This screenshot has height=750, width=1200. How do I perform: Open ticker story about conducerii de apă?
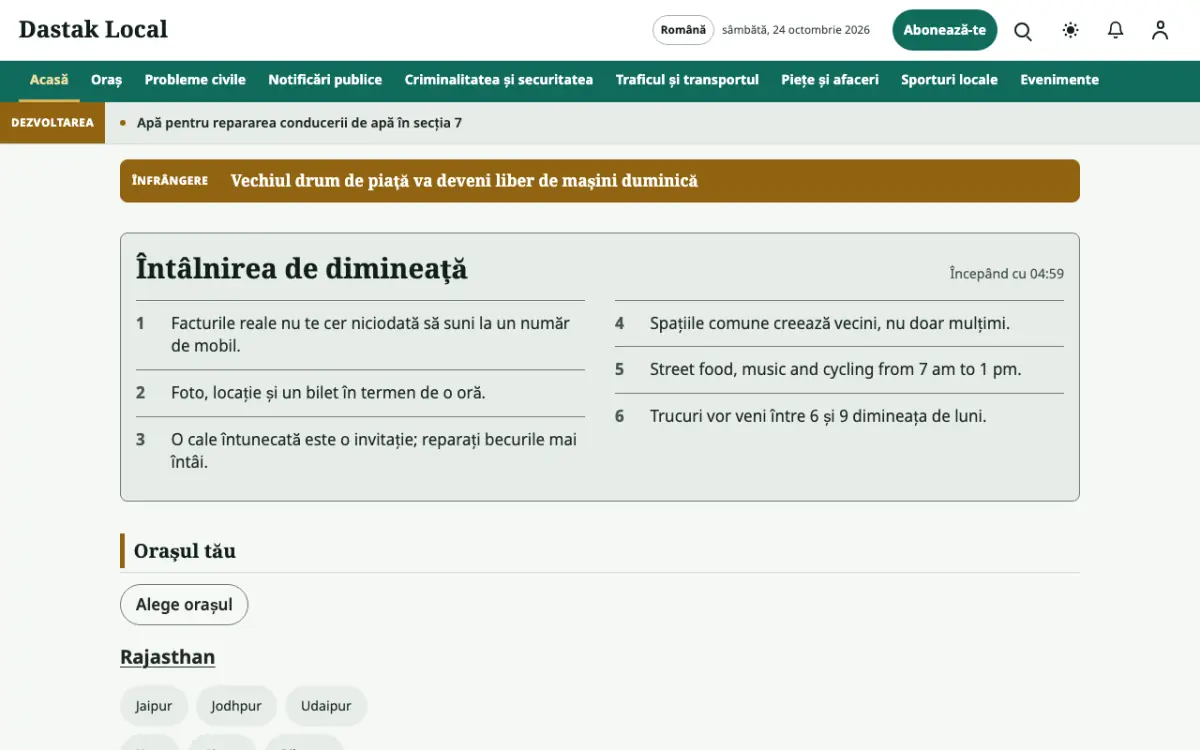(299, 123)
